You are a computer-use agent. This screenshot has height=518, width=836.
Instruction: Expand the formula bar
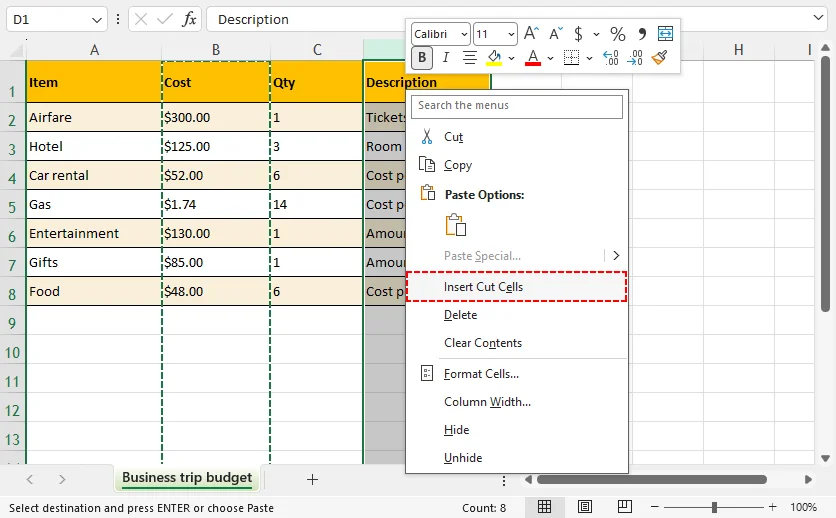coord(818,18)
